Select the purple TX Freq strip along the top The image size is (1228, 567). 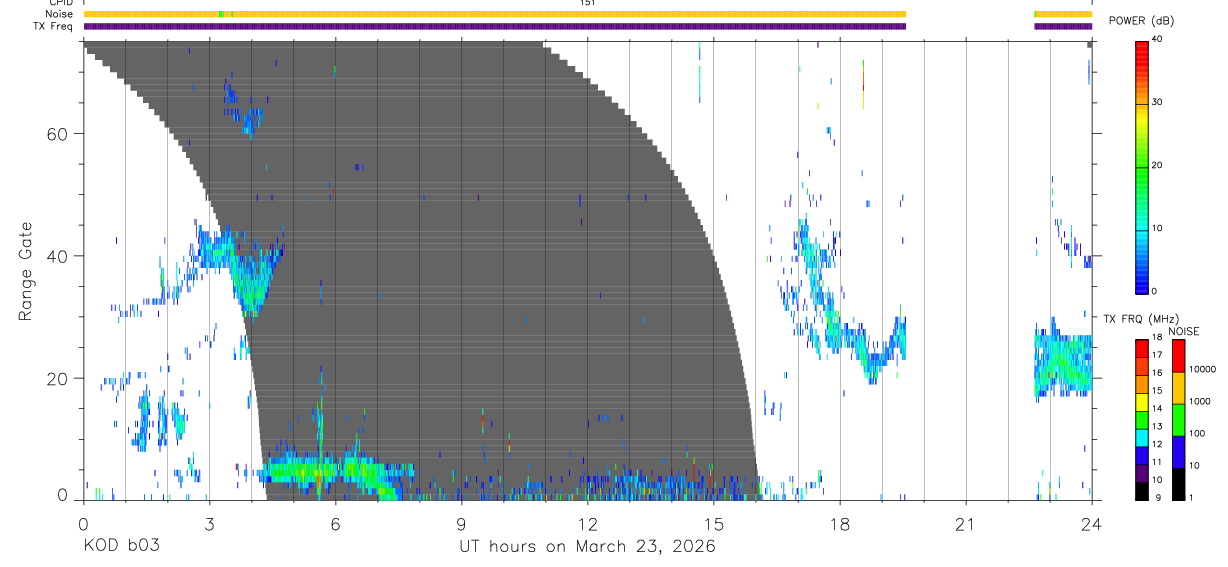pyautogui.click(x=495, y=26)
